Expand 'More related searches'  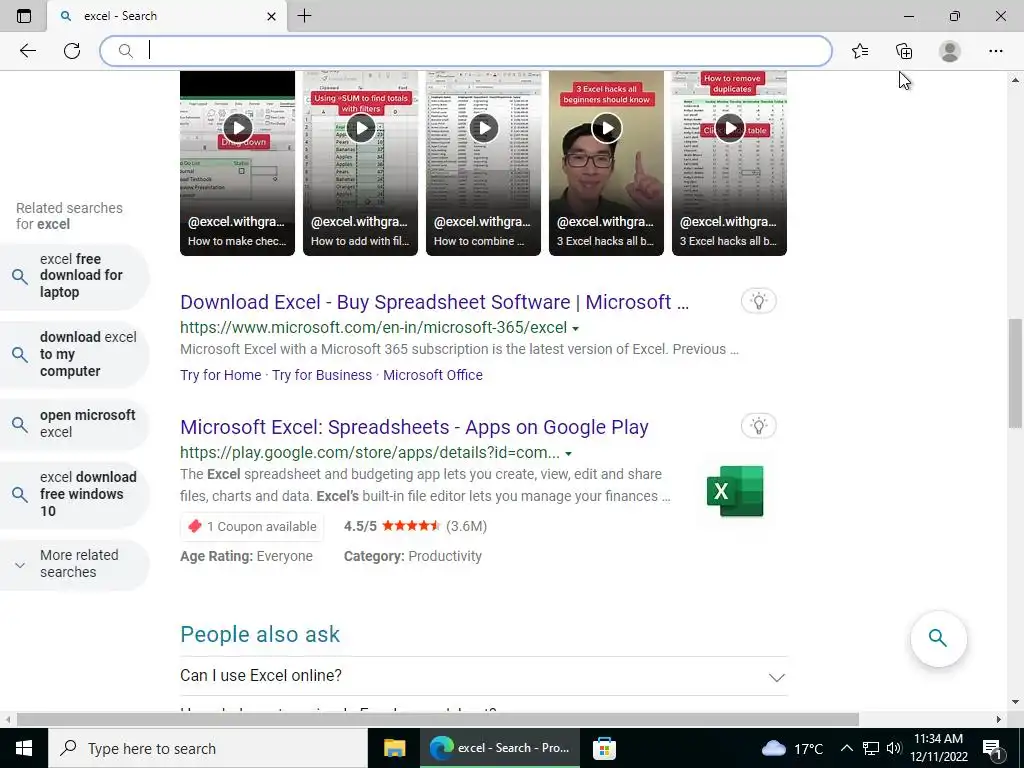[74, 564]
